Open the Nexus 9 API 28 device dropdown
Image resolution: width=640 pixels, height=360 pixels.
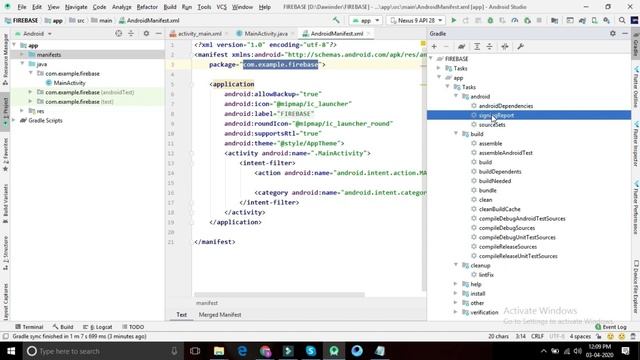click(x=416, y=20)
